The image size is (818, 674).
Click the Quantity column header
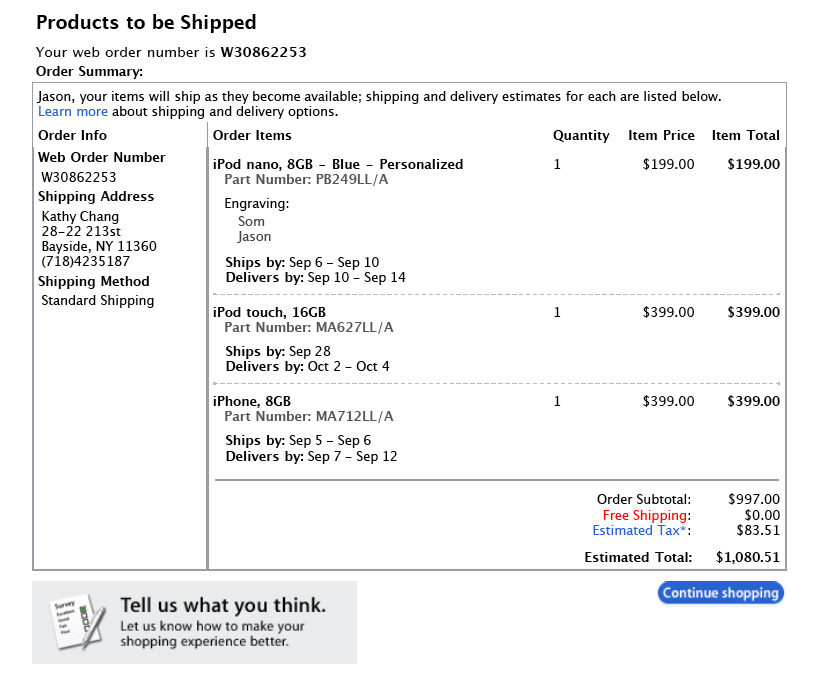click(x=581, y=136)
